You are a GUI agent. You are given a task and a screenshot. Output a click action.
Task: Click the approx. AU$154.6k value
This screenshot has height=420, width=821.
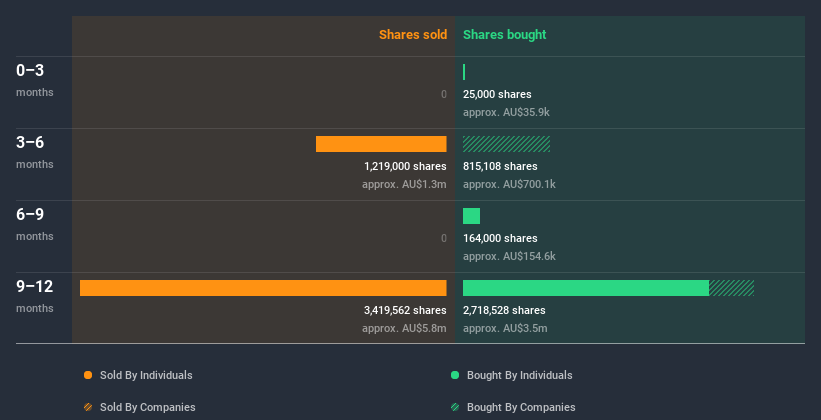[x=509, y=256]
